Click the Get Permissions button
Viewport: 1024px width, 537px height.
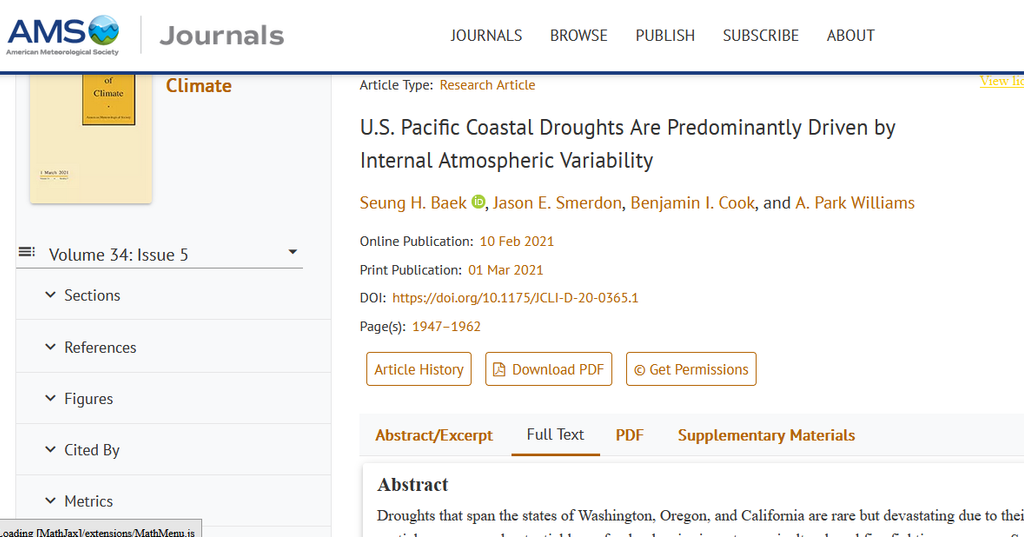point(690,369)
